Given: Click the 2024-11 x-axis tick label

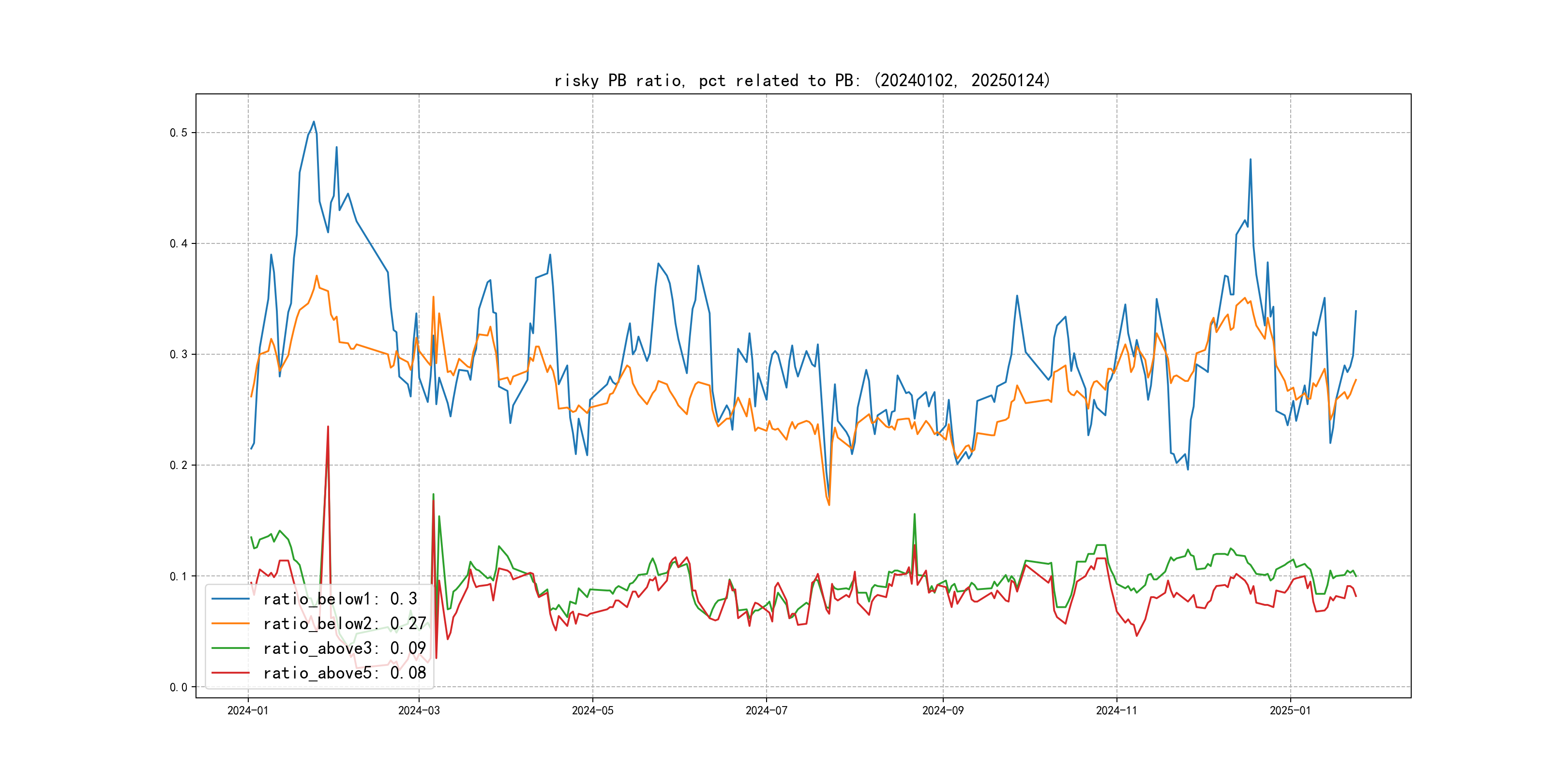Looking at the screenshot, I should [1116, 710].
